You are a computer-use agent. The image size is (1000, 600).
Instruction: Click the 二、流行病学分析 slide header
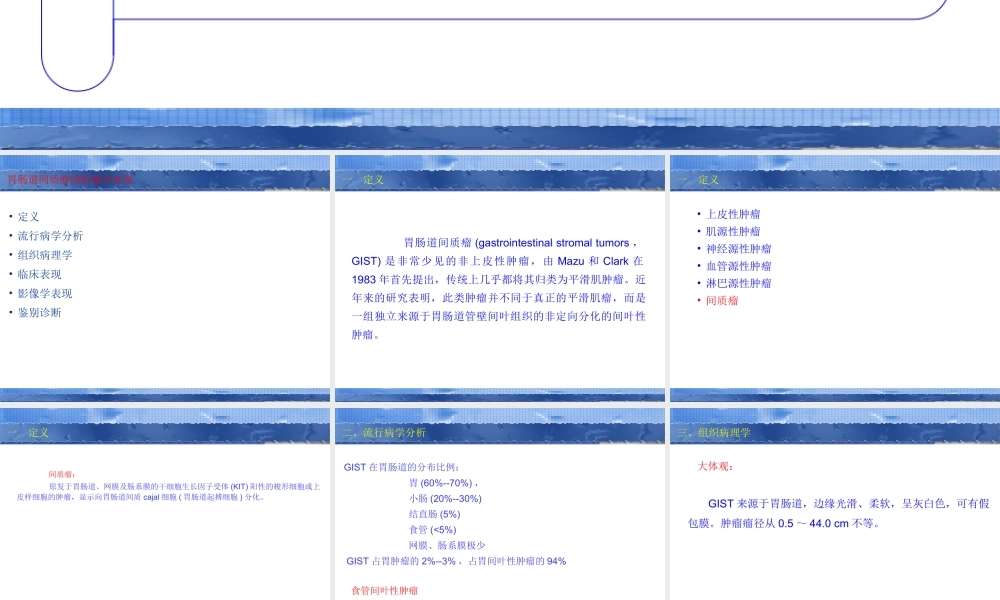click(x=386, y=434)
